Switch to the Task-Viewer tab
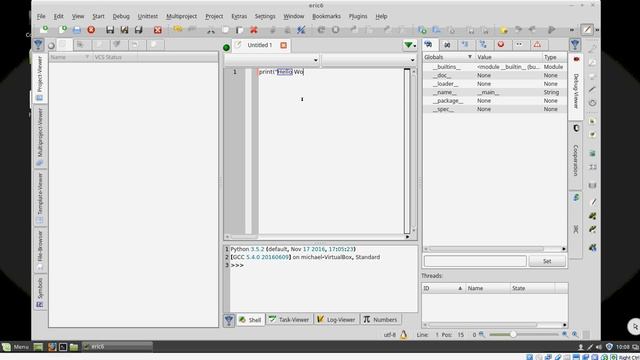This screenshot has width=640, height=360. point(289,320)
